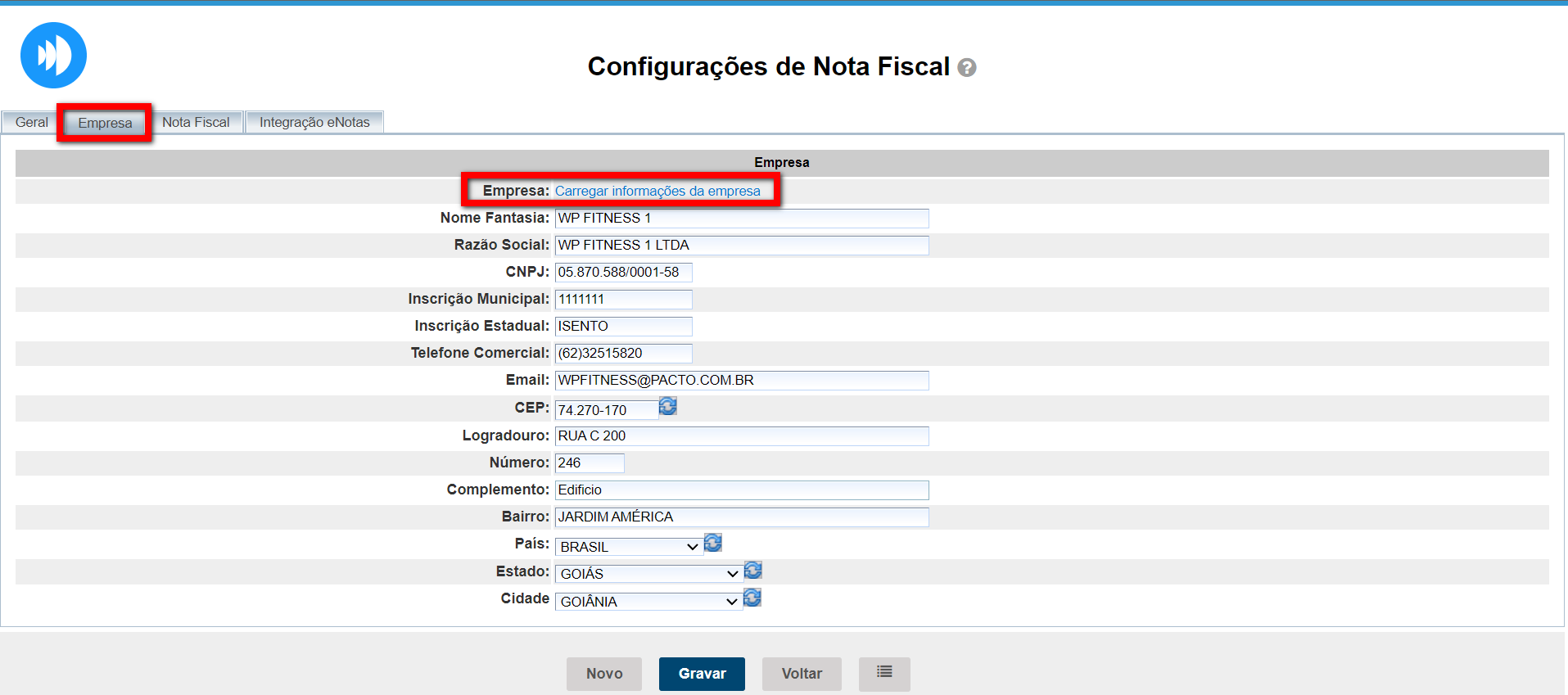Save settings with the Gravar button

(x=702, y=674)
